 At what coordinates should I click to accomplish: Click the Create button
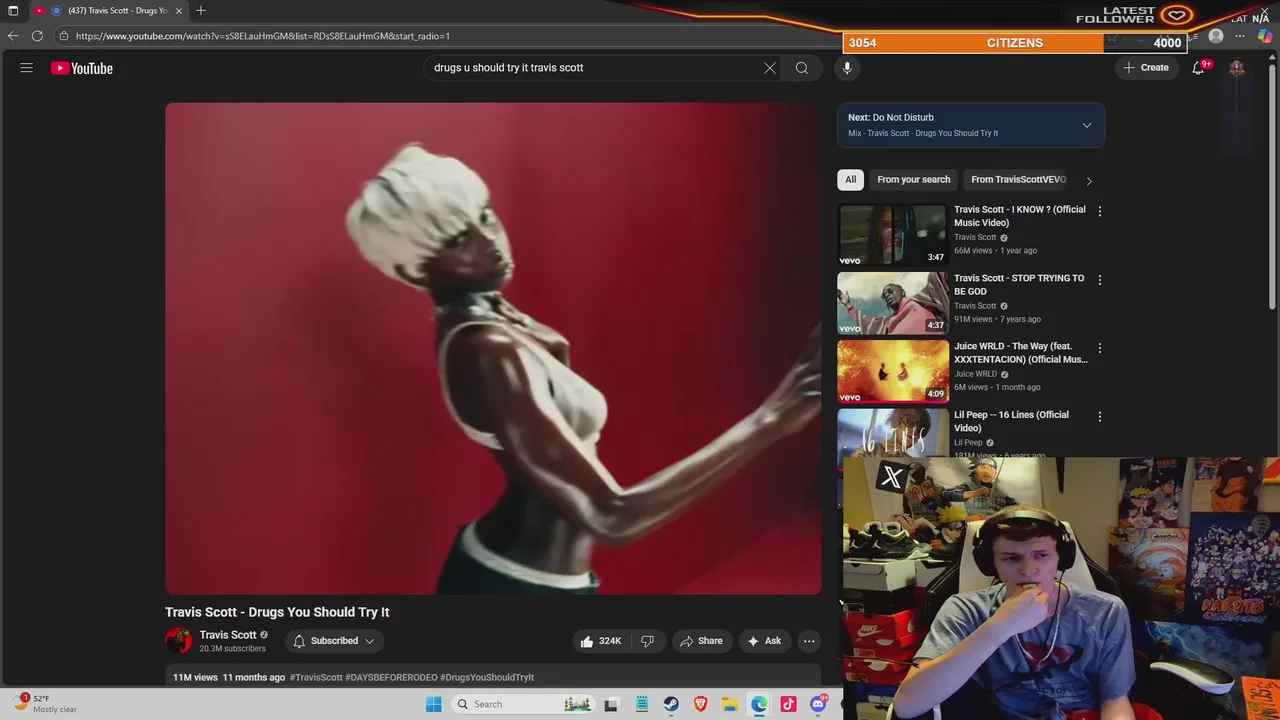click(x=1146, y=68)
